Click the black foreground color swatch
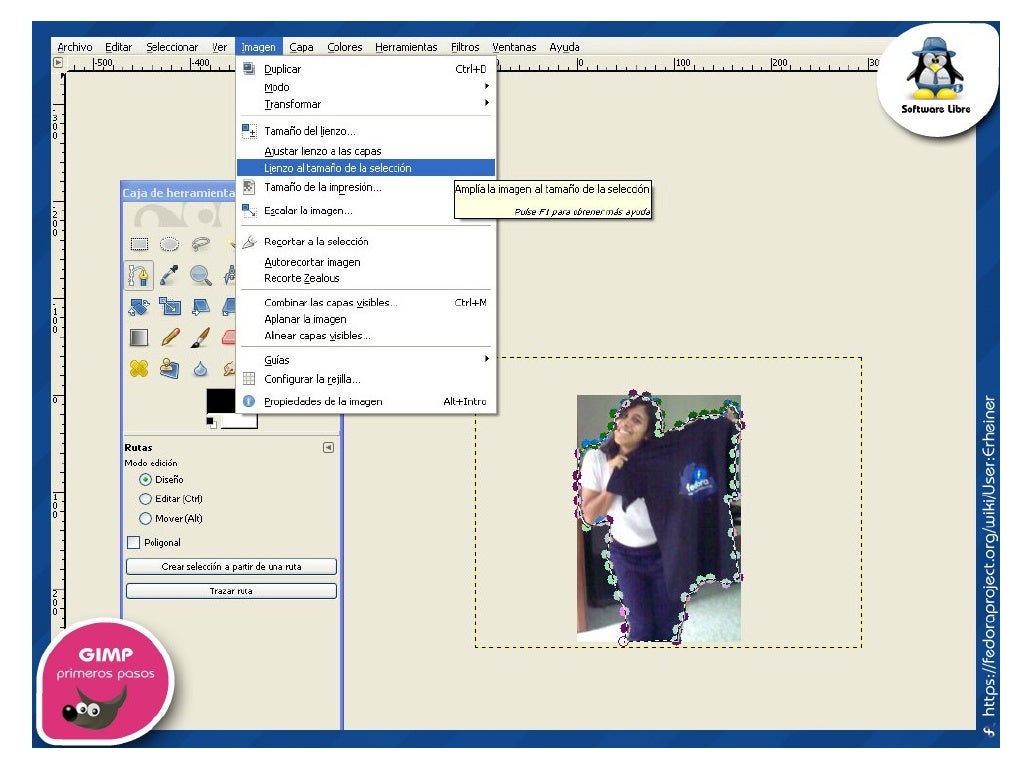This screenshot has width=1024, height=767. (x=221, y=401)
